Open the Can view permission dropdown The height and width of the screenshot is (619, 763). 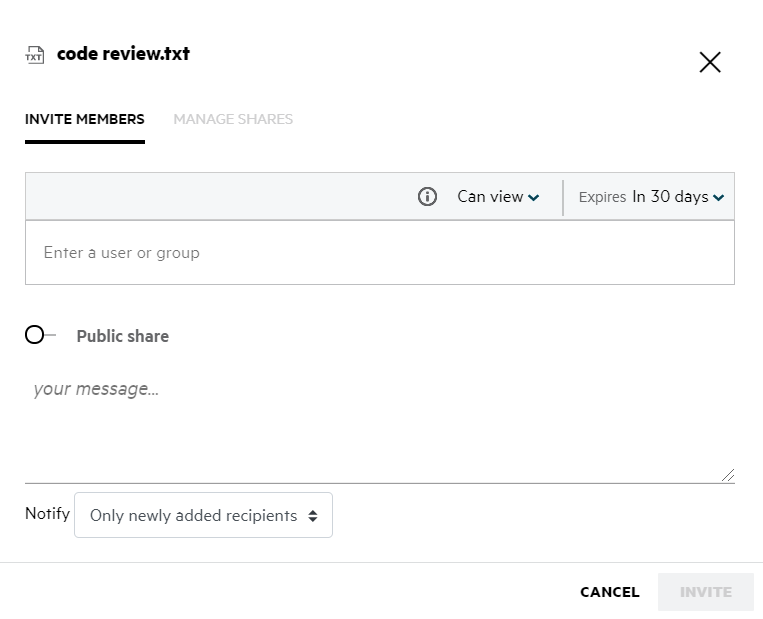[497, 197]
